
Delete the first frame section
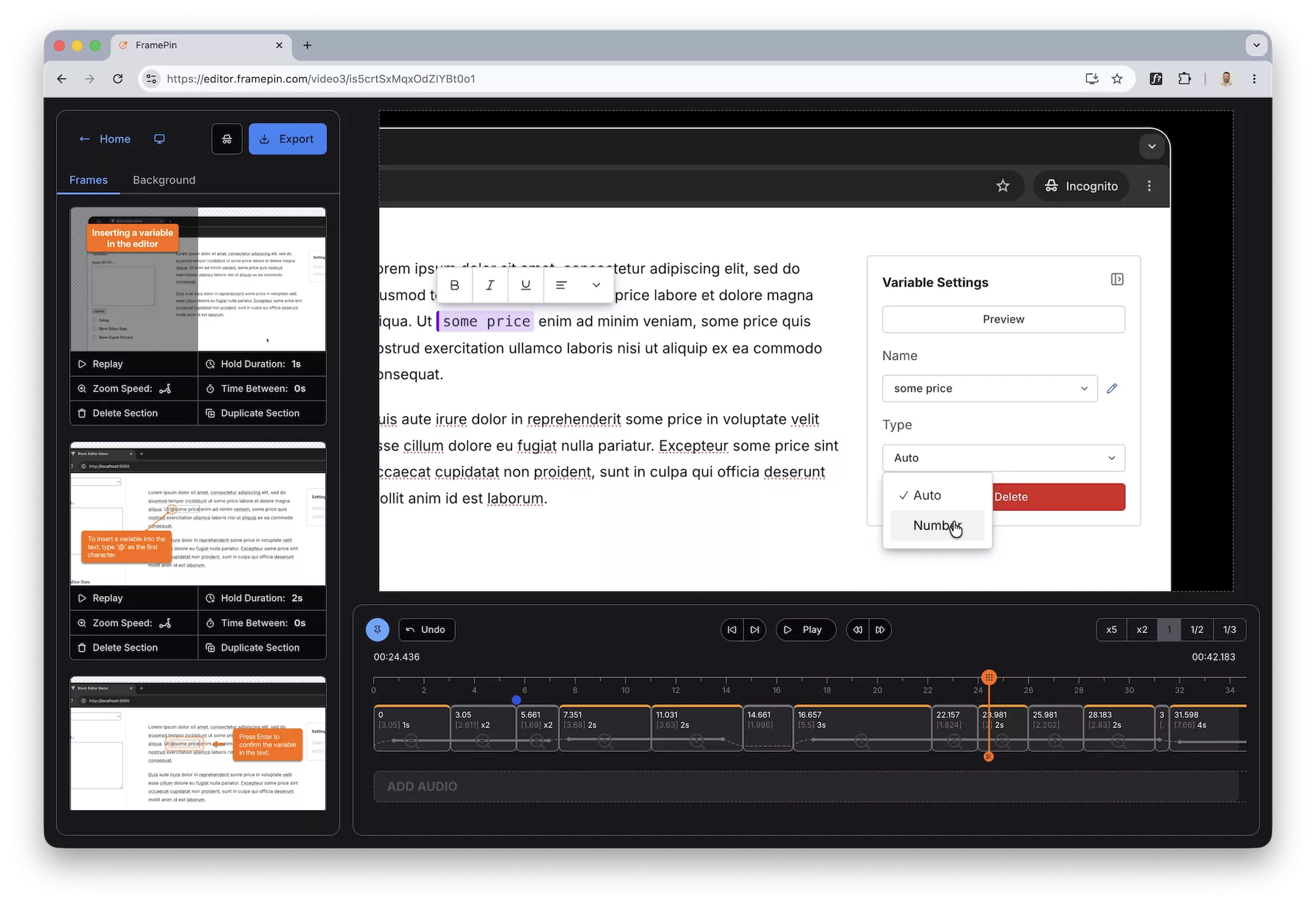click(x=134, y=413)
